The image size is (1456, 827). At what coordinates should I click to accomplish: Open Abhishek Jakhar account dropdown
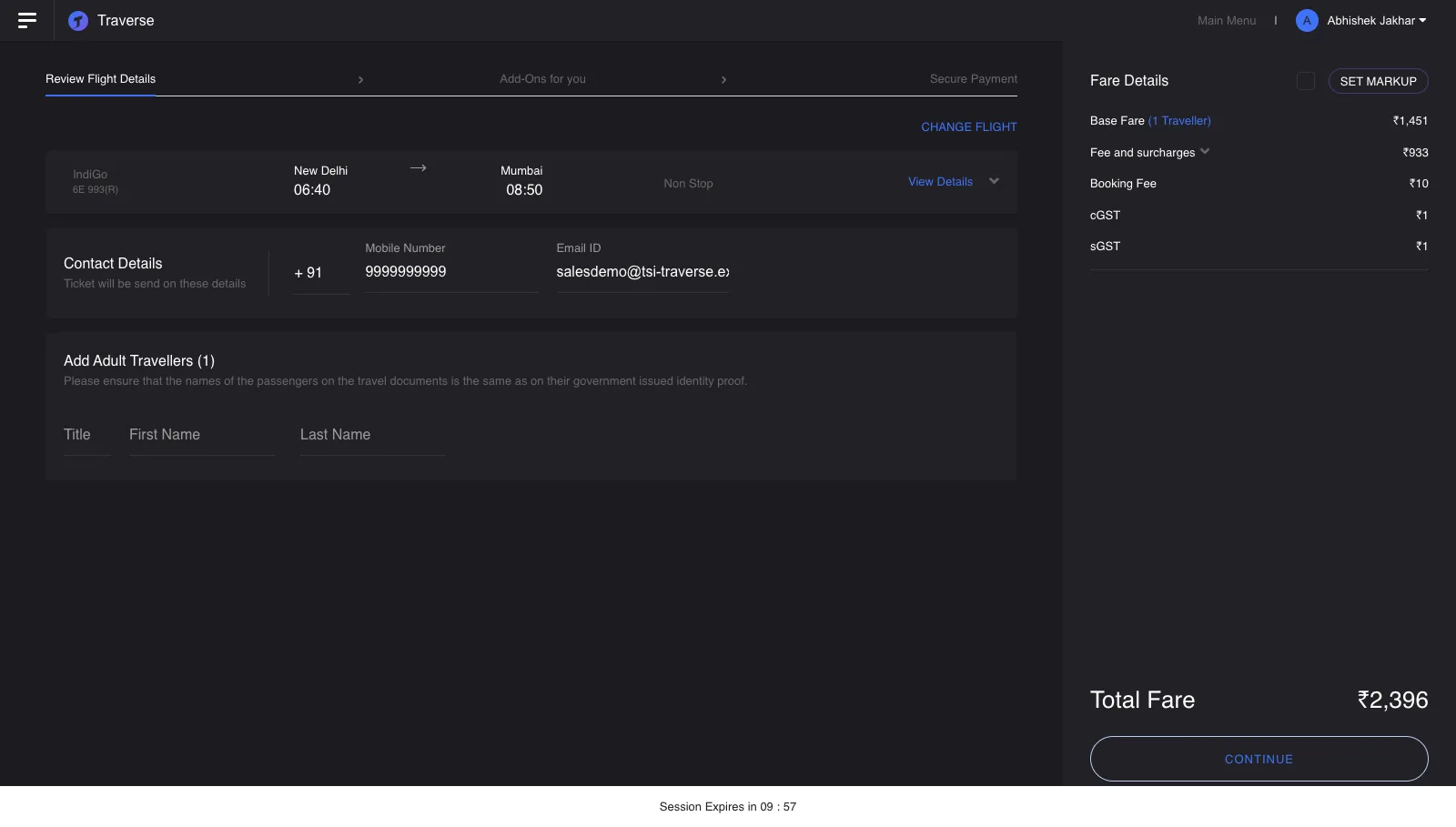pyautogui.click(x=1376, y=21)
